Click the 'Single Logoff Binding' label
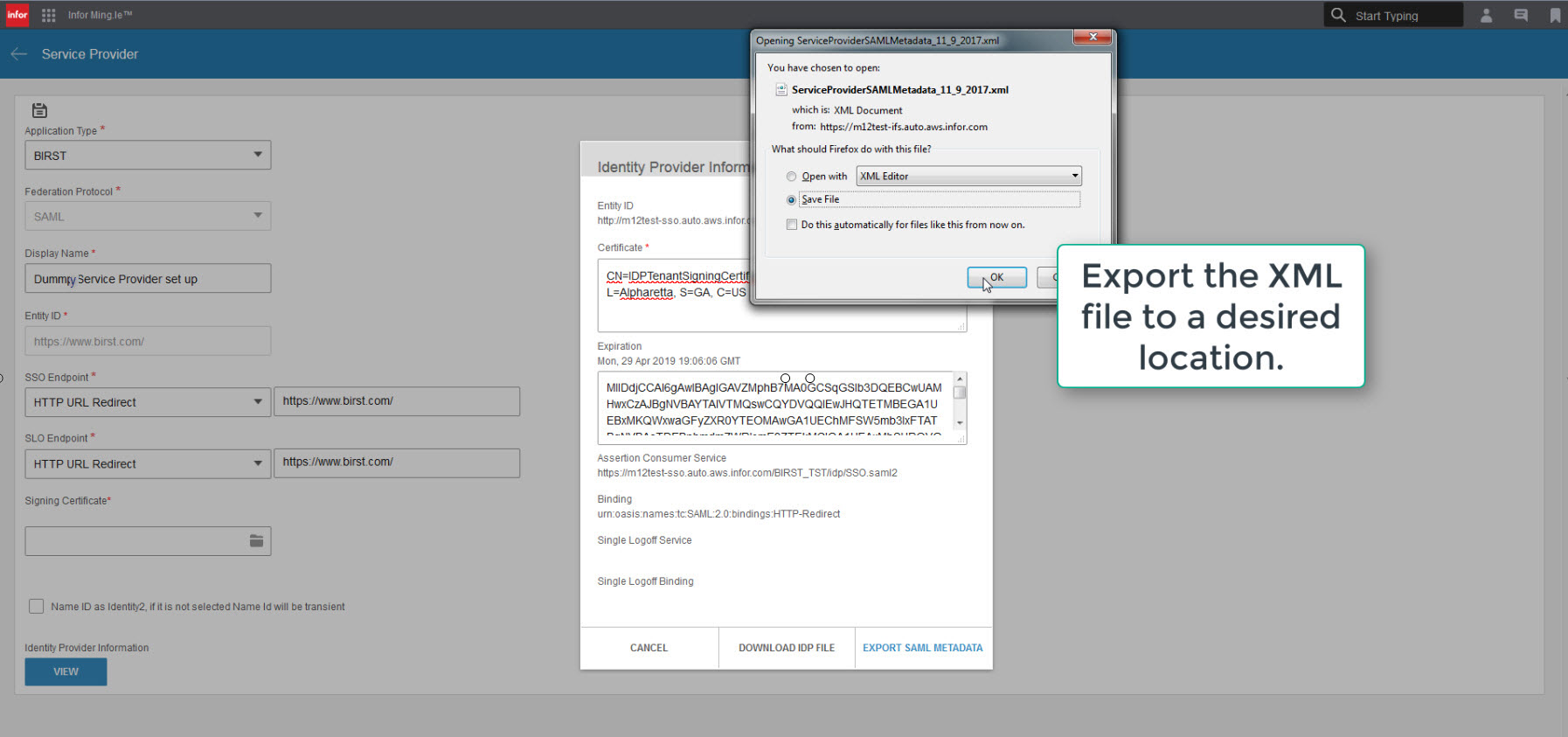 pyautogui.click(x=645, y=581)
